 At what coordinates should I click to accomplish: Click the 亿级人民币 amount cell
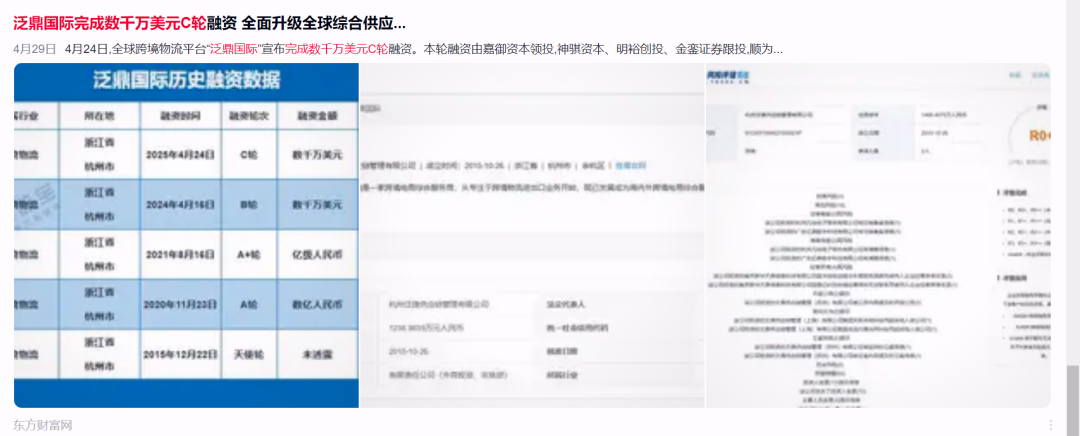(x=317, y=254)
